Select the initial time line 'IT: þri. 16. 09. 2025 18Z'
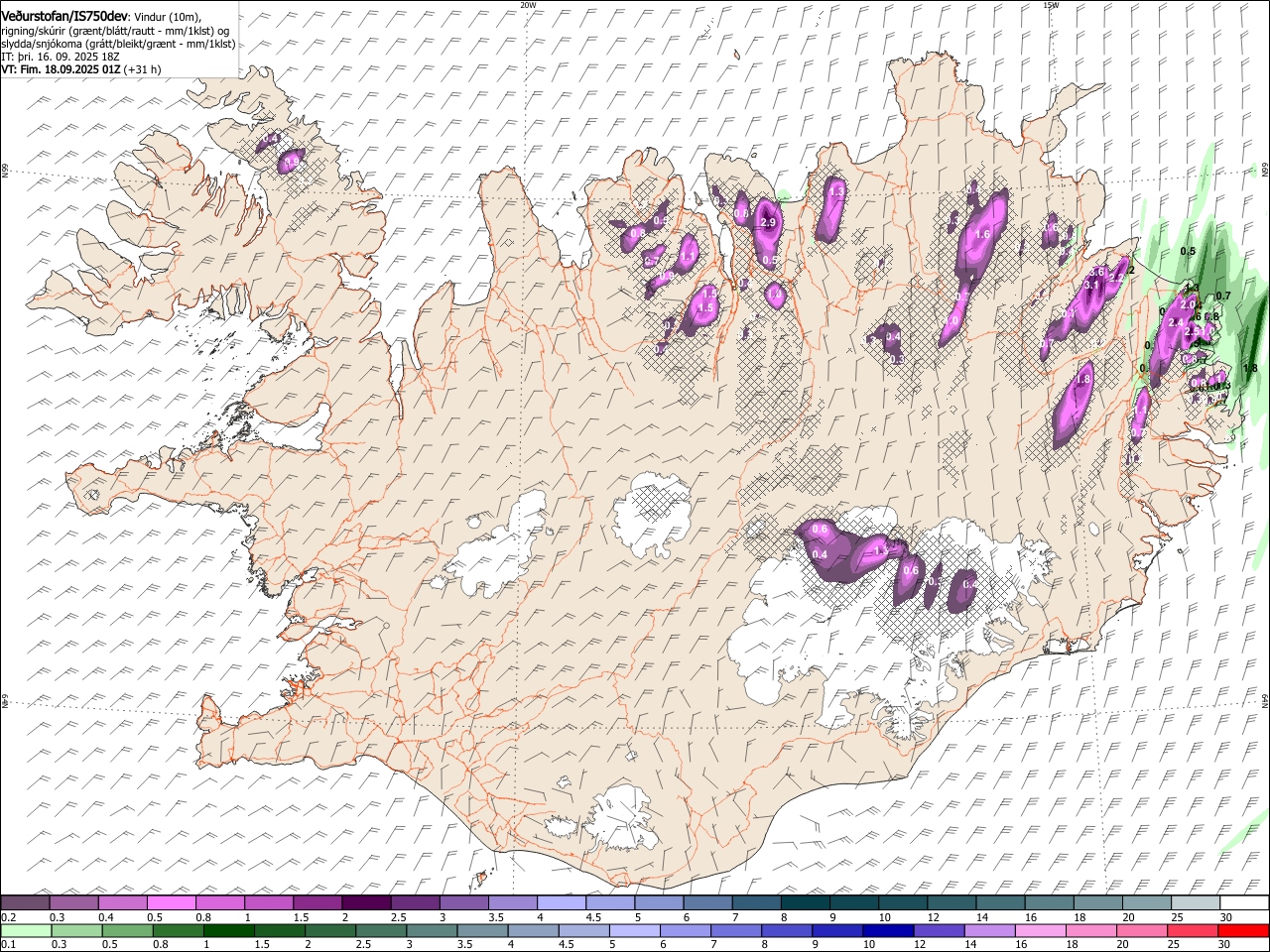 [x=61, y=57]
